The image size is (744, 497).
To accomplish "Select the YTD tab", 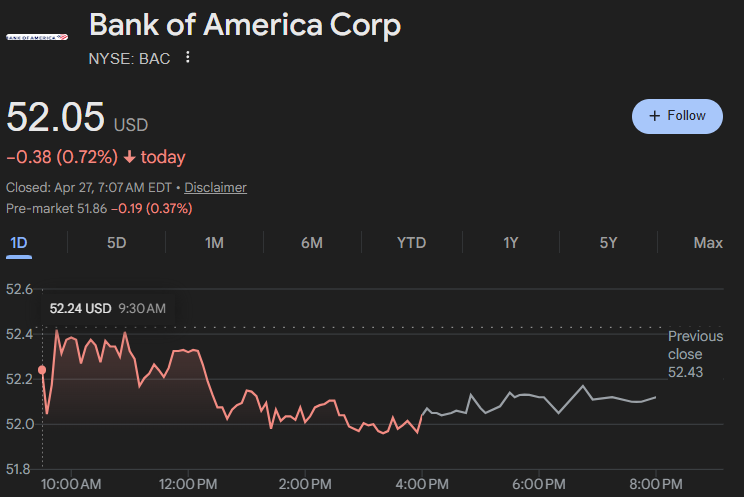I will 411,243.
